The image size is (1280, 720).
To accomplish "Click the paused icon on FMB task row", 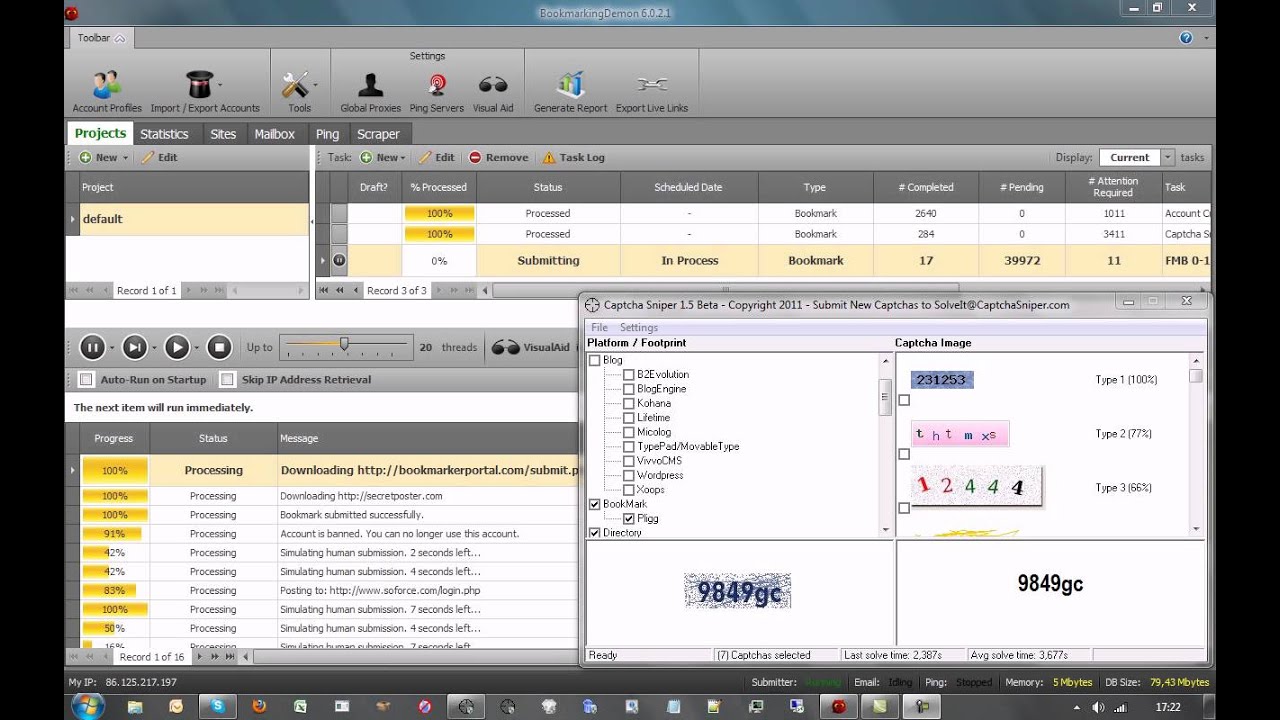I will pyautogui.click(x=339, y=260).
